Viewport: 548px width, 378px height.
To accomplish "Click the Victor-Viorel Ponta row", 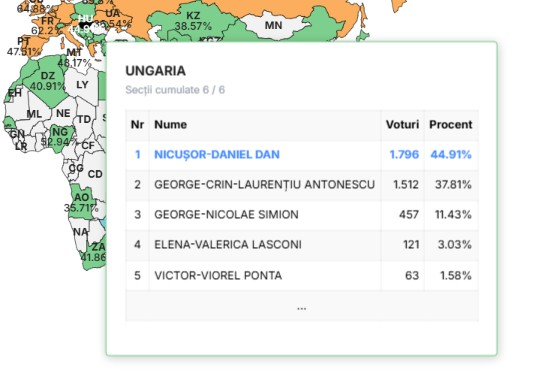I will pos(302,275).
